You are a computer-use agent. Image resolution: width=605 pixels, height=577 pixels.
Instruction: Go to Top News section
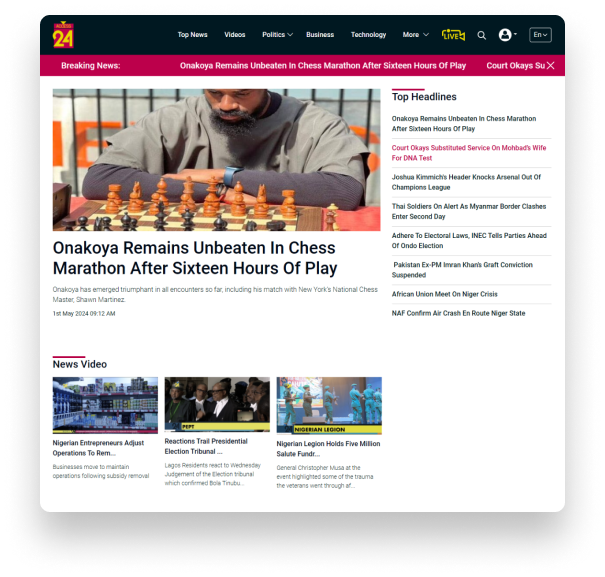(193, 35)
